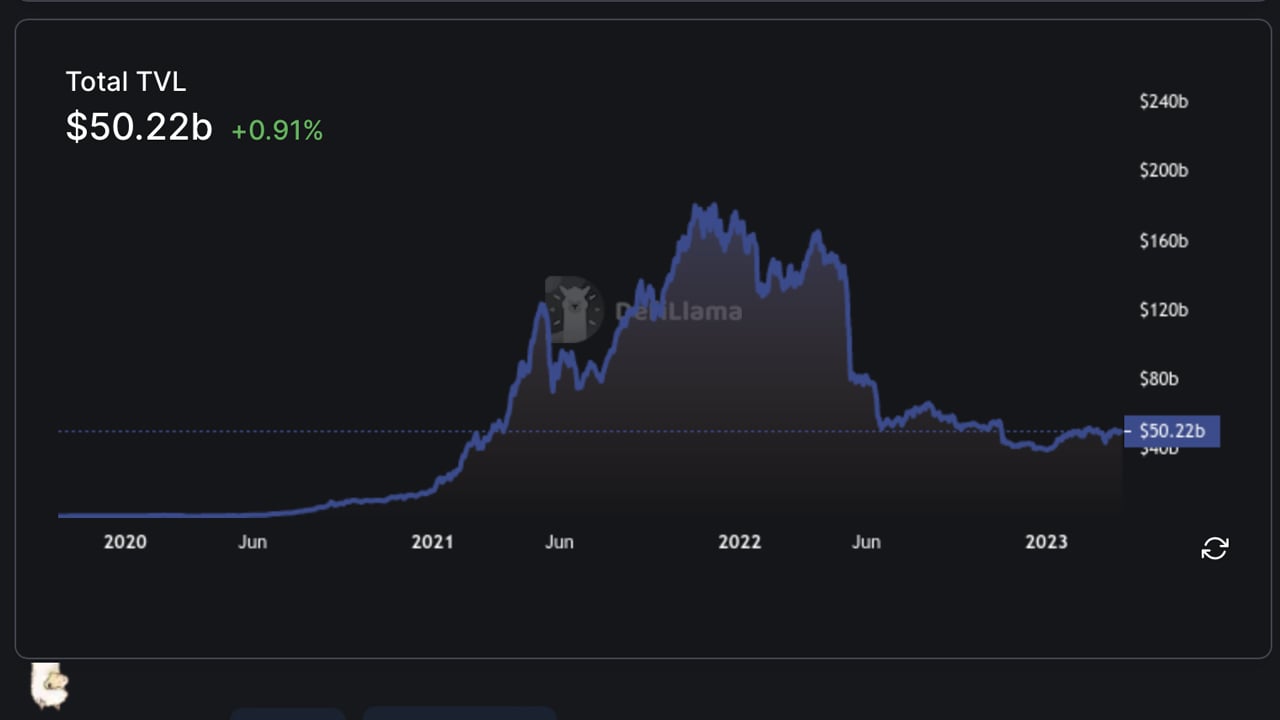Screen dimensions: 1280x720
Task: Select the 2021 label on the time axis
Action: [x=432, y=542]
